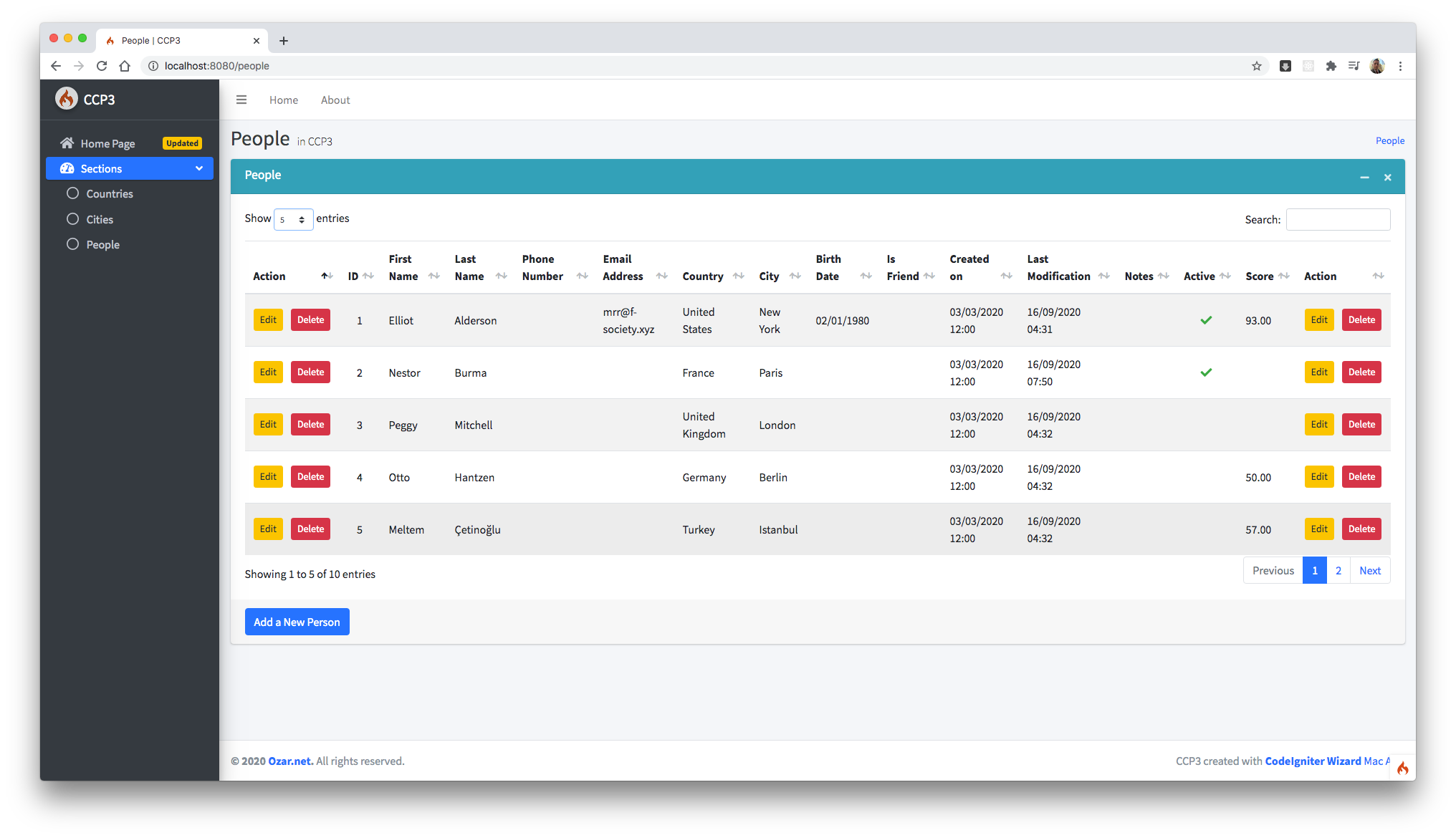Collapse the People card with minus icon

pyautogui.click(x=1364, y=177)
